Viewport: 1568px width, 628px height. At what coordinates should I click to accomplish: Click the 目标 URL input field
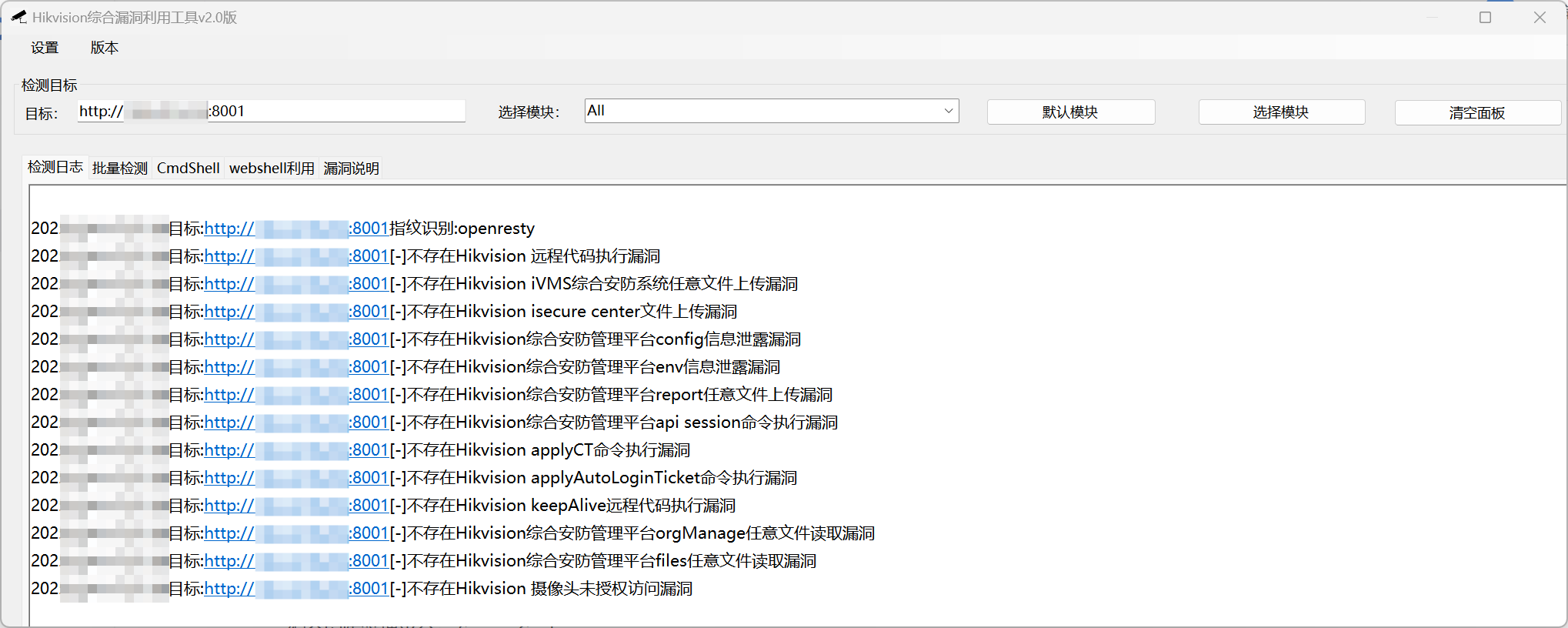point(271,111)
